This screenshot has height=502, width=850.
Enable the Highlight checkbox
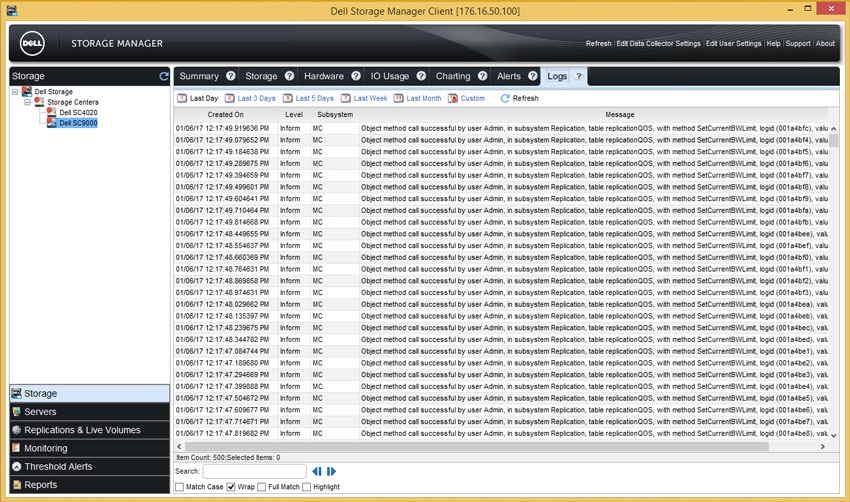tap(307, 487)
